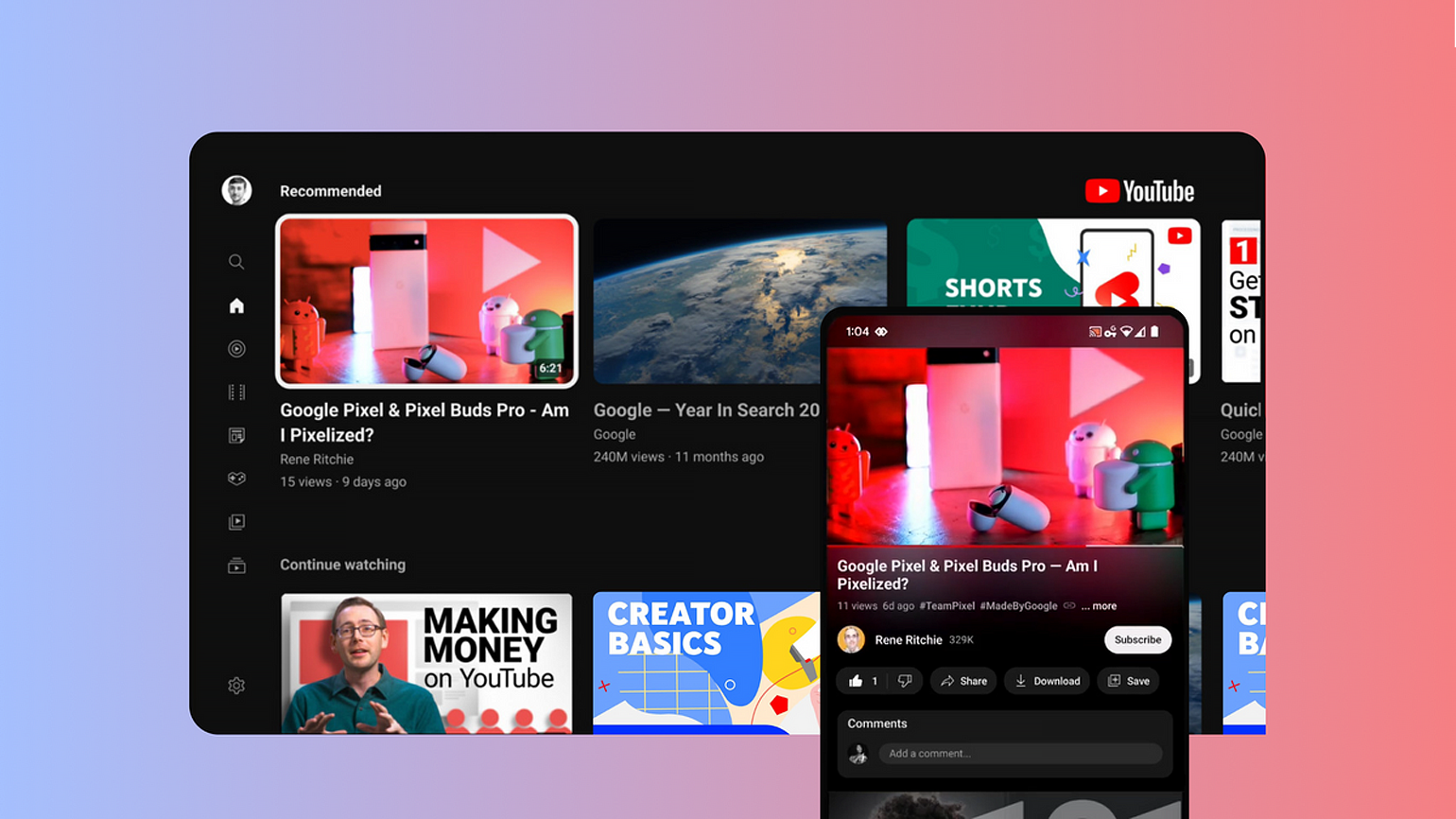The image size is (1456, 819).
Task: Open the Subscriptions icon in the sidebar
Action: [236, 566]
